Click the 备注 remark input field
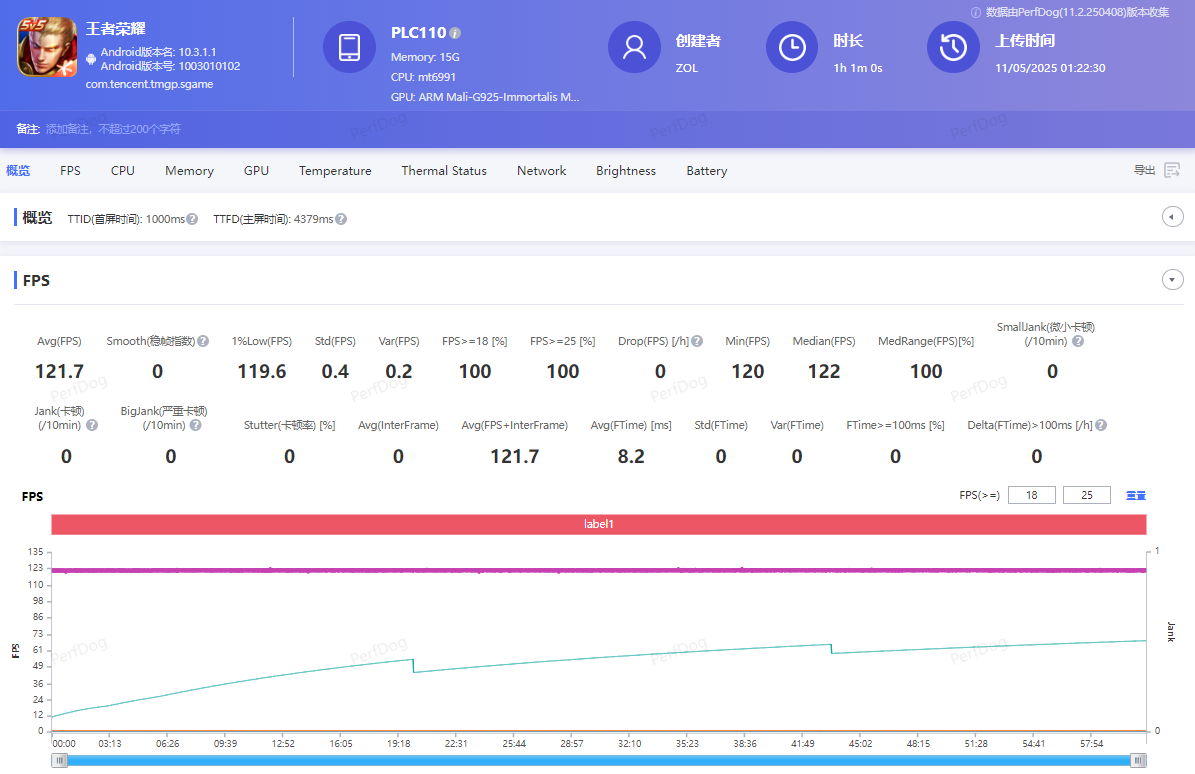The width and height of the screenshot is (1195, 774). tap(114, 129)
